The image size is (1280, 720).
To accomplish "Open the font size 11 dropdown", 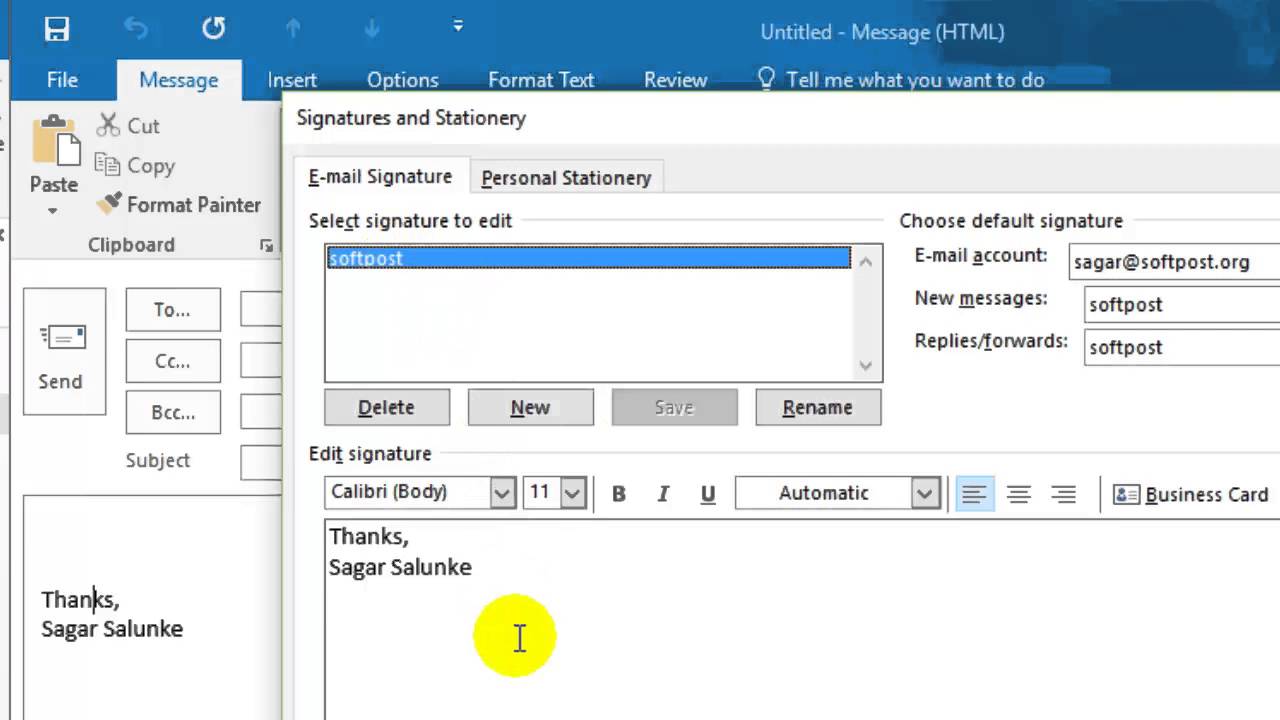I will 572,492.
